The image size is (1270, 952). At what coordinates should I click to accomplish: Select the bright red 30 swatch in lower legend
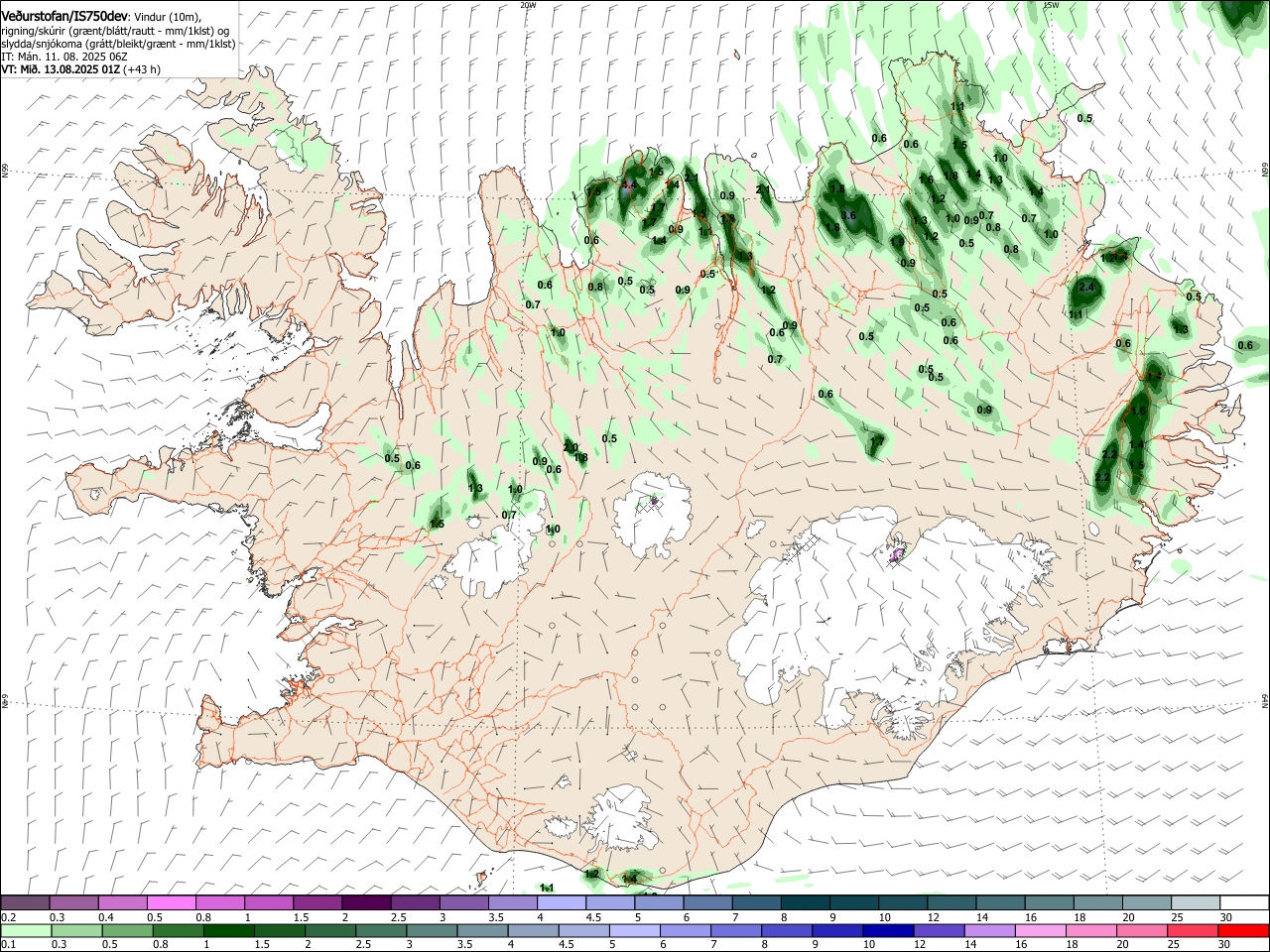click(1243, 930)
